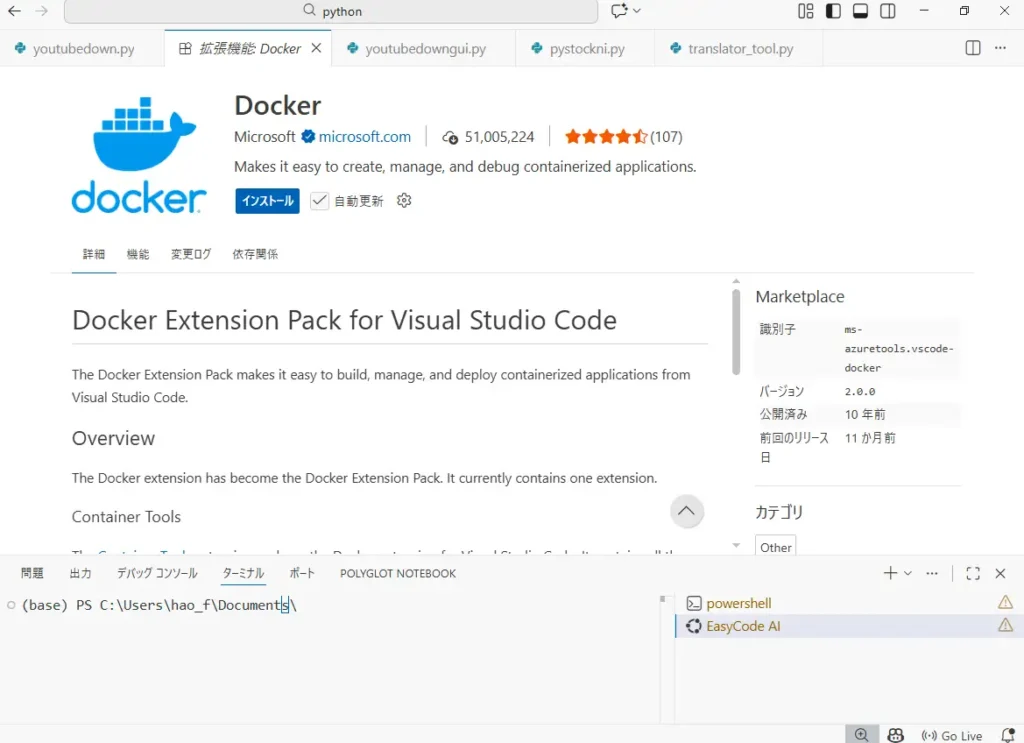This screenshot has height=743, width=1024.
Task: Click the Other category tag
Action: [776, 547]
